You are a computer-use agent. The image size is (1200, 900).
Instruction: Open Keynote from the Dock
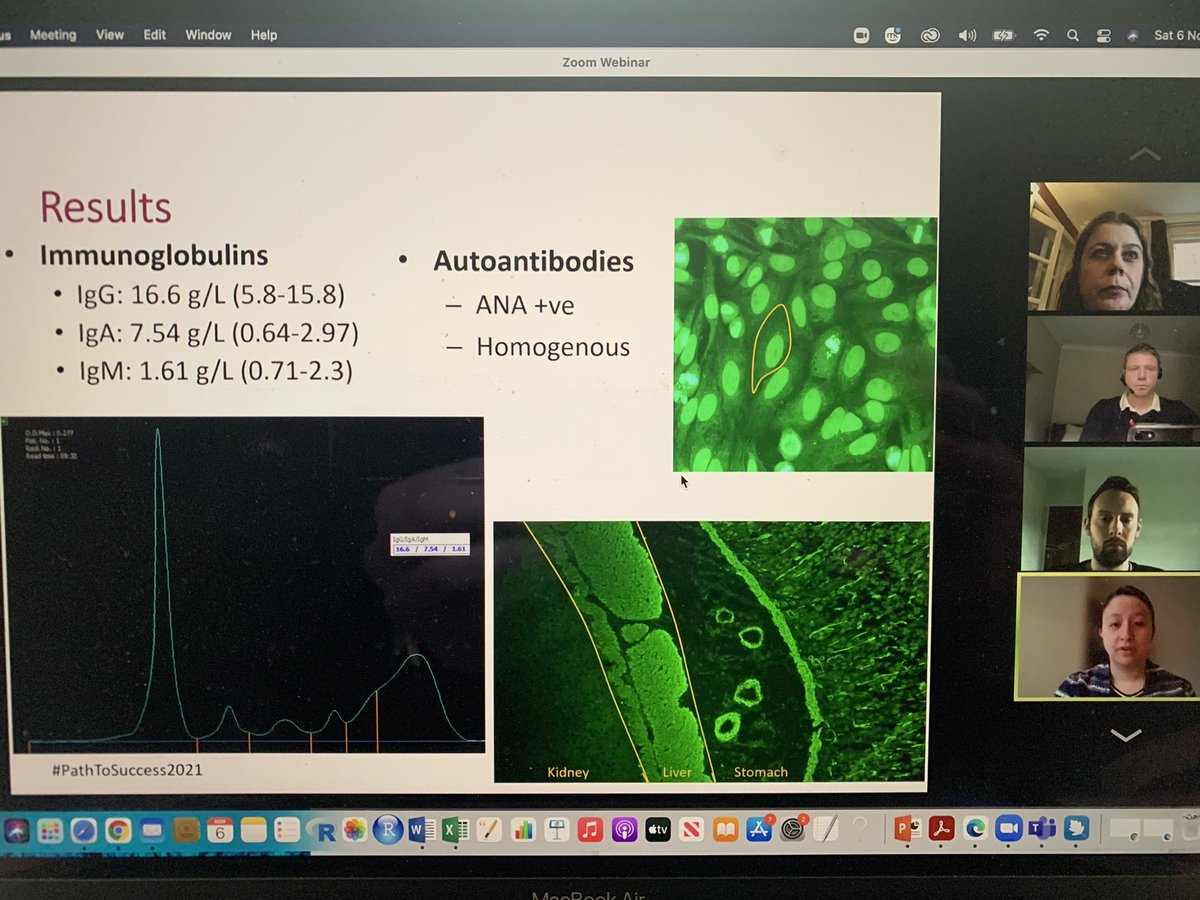pyautogui.click(x=557, y=830)
